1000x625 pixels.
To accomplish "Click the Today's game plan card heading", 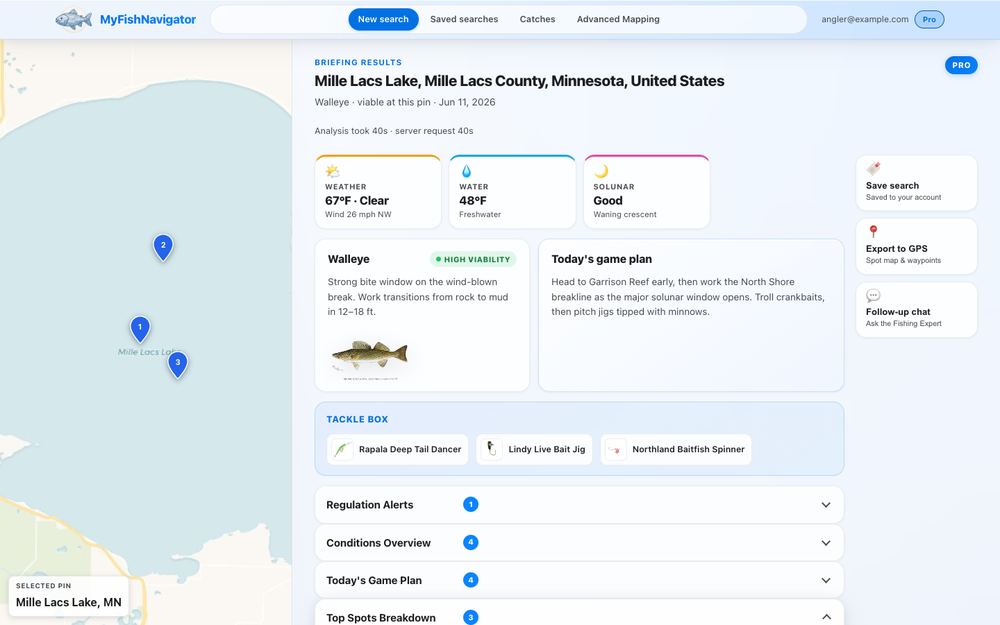I will [x=601, y=259].
